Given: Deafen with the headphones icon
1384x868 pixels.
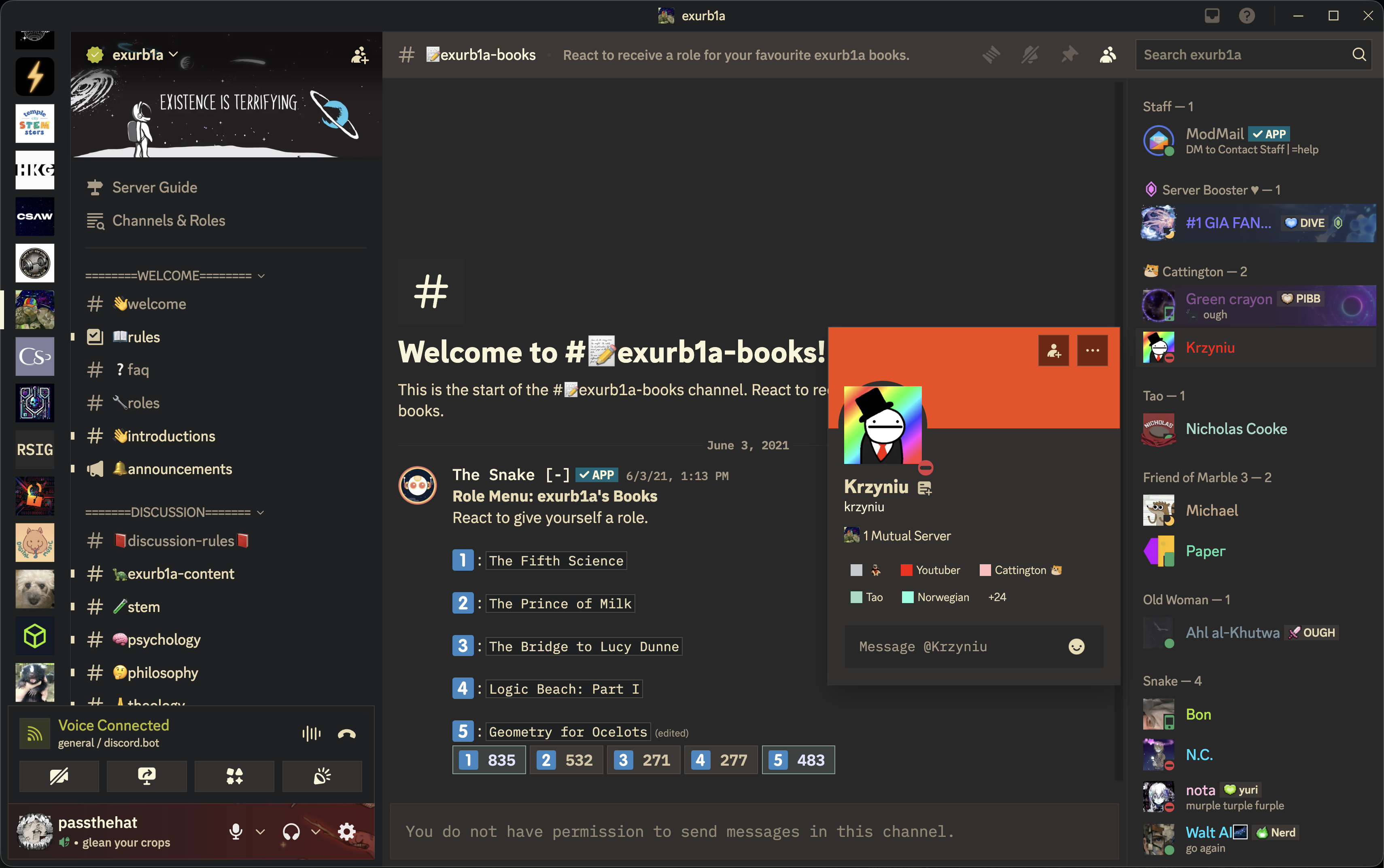Looking at the screenshot, I should click(x=291, y=831).
